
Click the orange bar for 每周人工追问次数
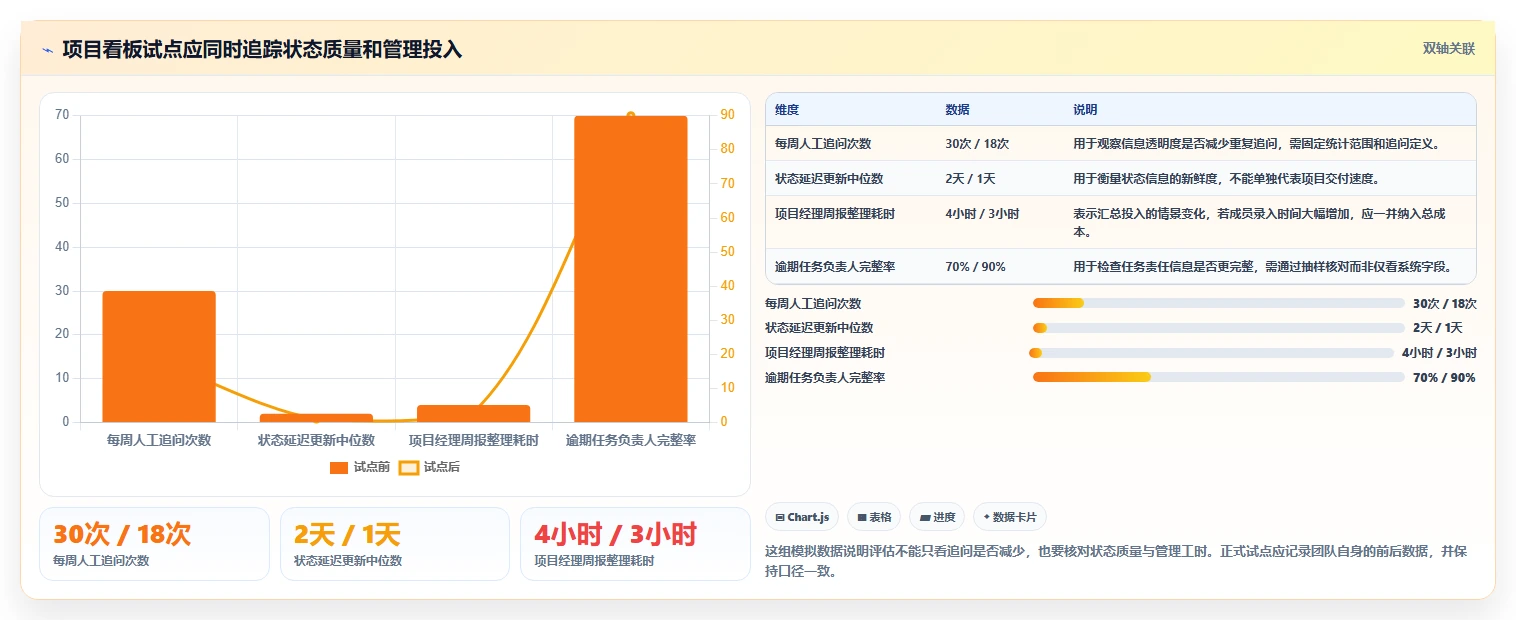[159, 356]
